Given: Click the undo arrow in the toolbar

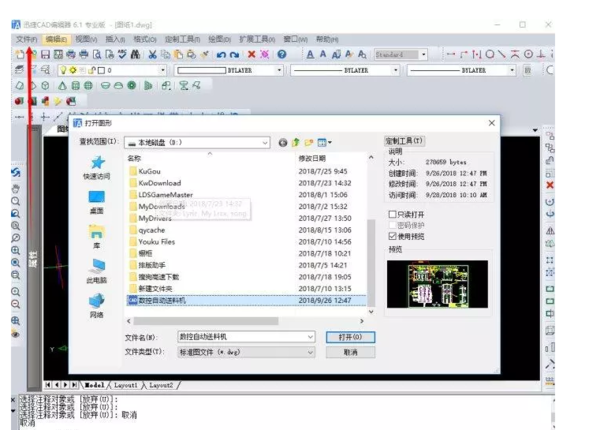Looking at the screenshot, I should 218,54.
